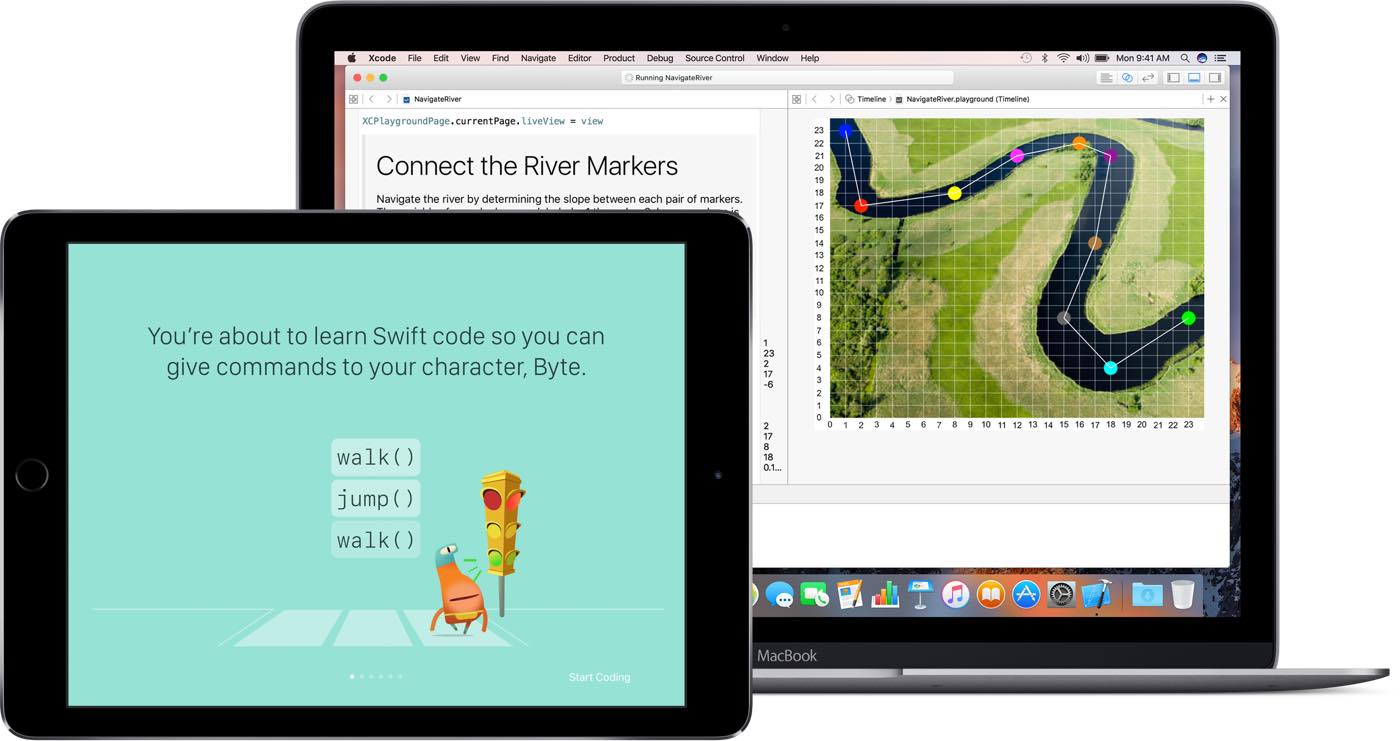Select the cyan river marker
Viewport: 1400px width, 741px height.
(1110, 368)
